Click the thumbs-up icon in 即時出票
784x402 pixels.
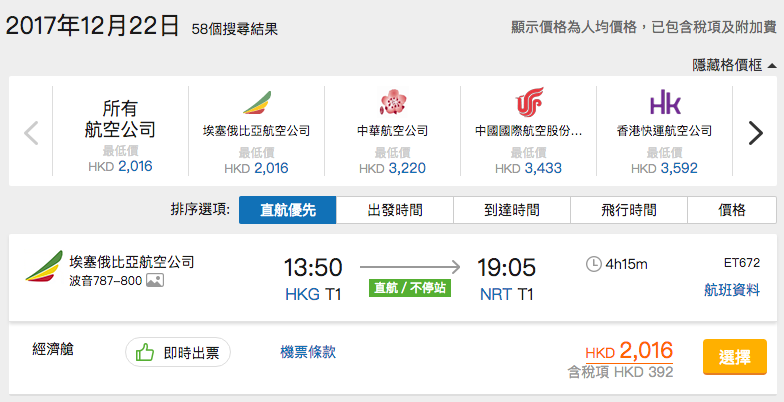coord(145,352)
